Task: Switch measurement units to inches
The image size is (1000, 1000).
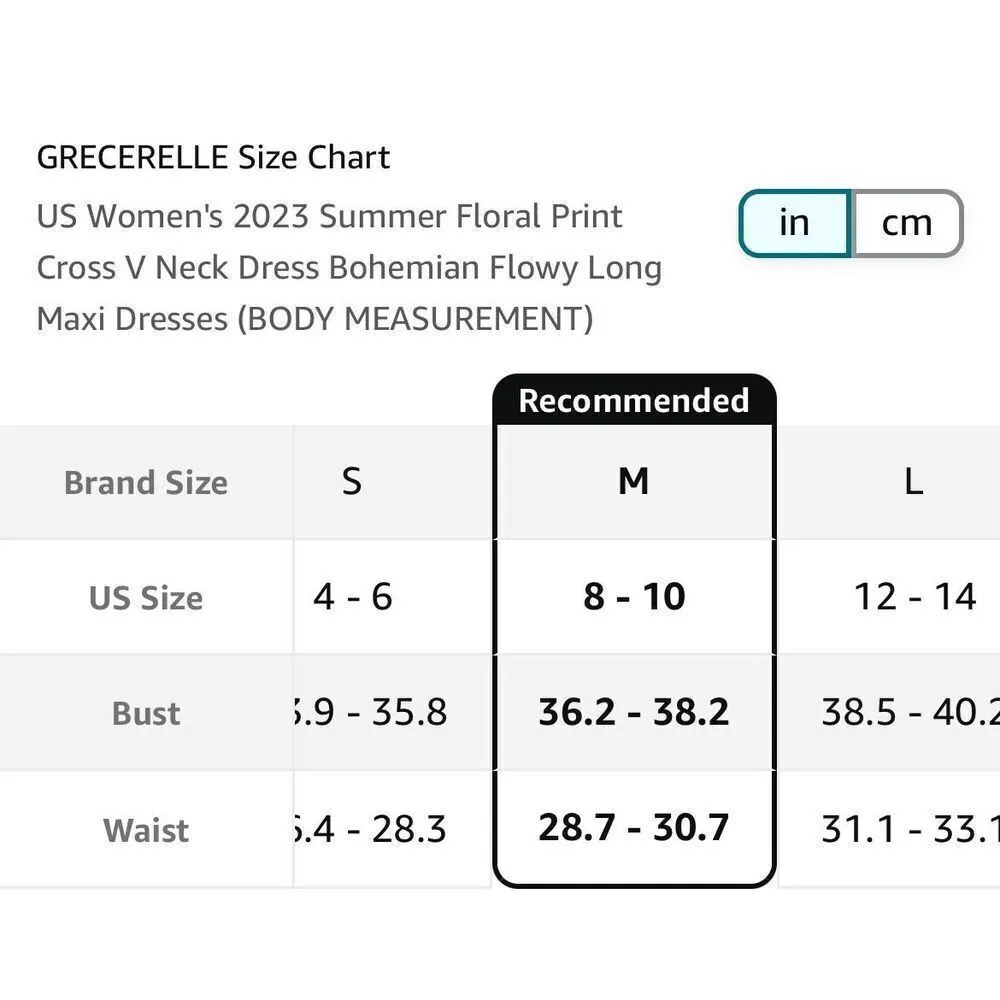Action: (794, 223)
